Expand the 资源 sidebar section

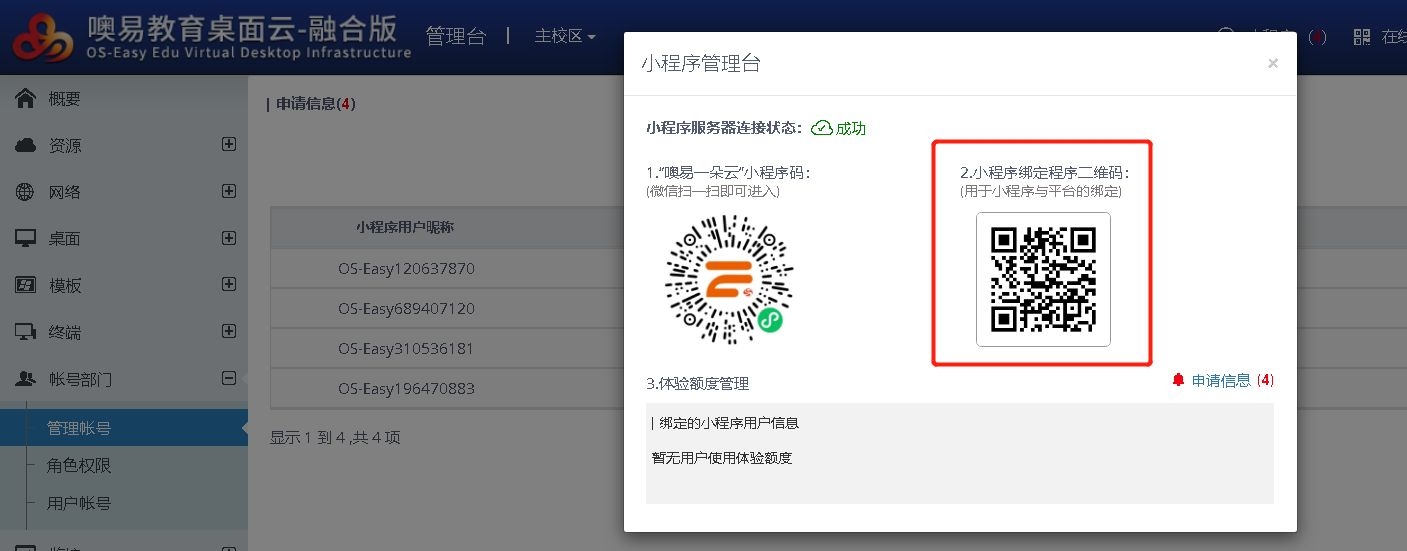[x=229, y=144]
